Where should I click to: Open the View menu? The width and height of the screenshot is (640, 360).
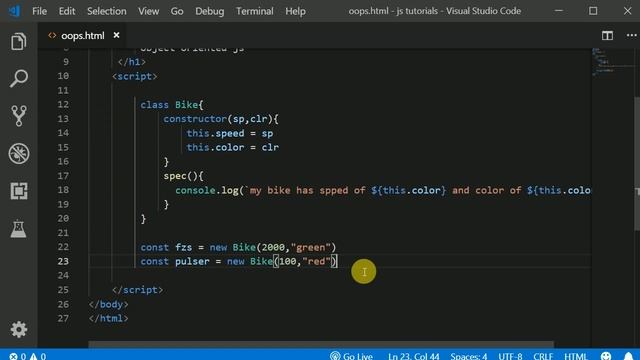(149, 11)
